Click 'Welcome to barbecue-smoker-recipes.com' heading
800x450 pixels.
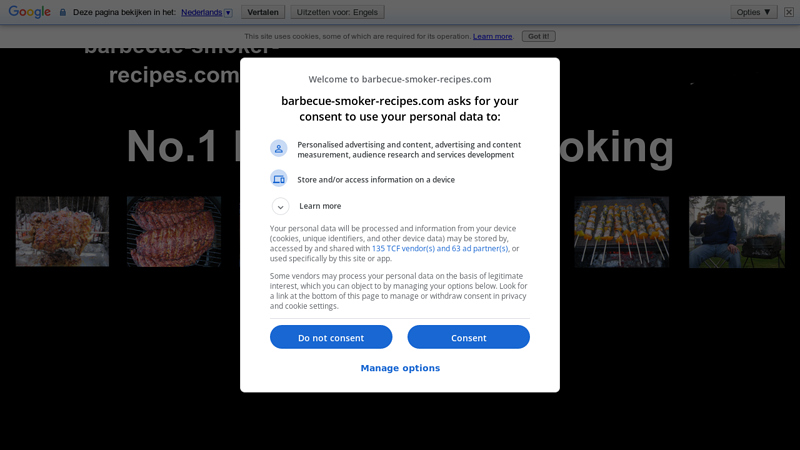(x=400, y=79)
